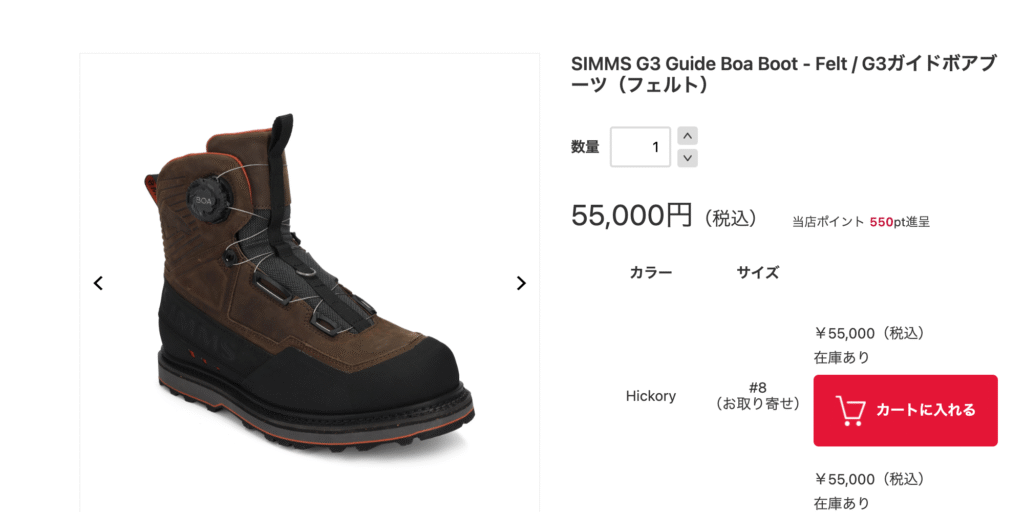Viewport: 1024px width, 512px height.
Task: Open the brown boot product photo
Action: pyautogui.click(x=310, y=283)
